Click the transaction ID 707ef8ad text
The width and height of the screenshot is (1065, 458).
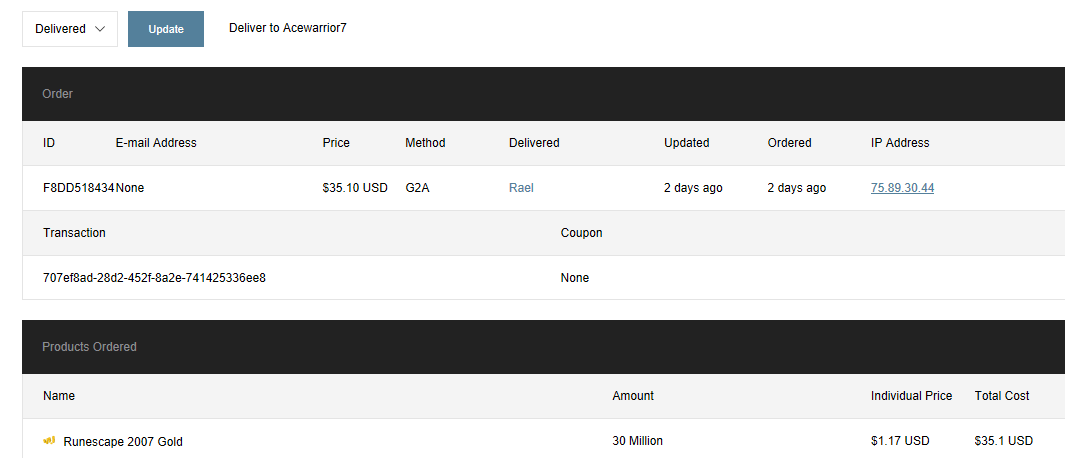[154, 278]
